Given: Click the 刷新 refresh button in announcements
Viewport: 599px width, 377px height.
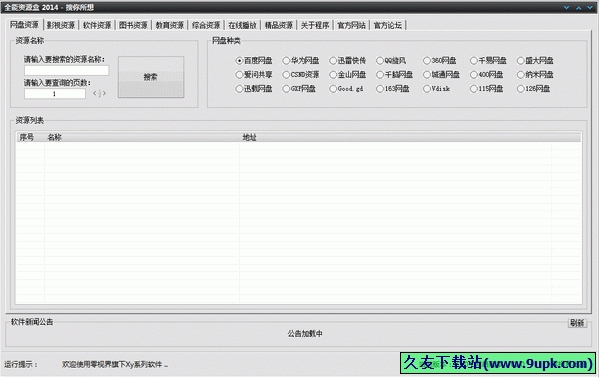Looking at the screenshot, I should [577, 323].
